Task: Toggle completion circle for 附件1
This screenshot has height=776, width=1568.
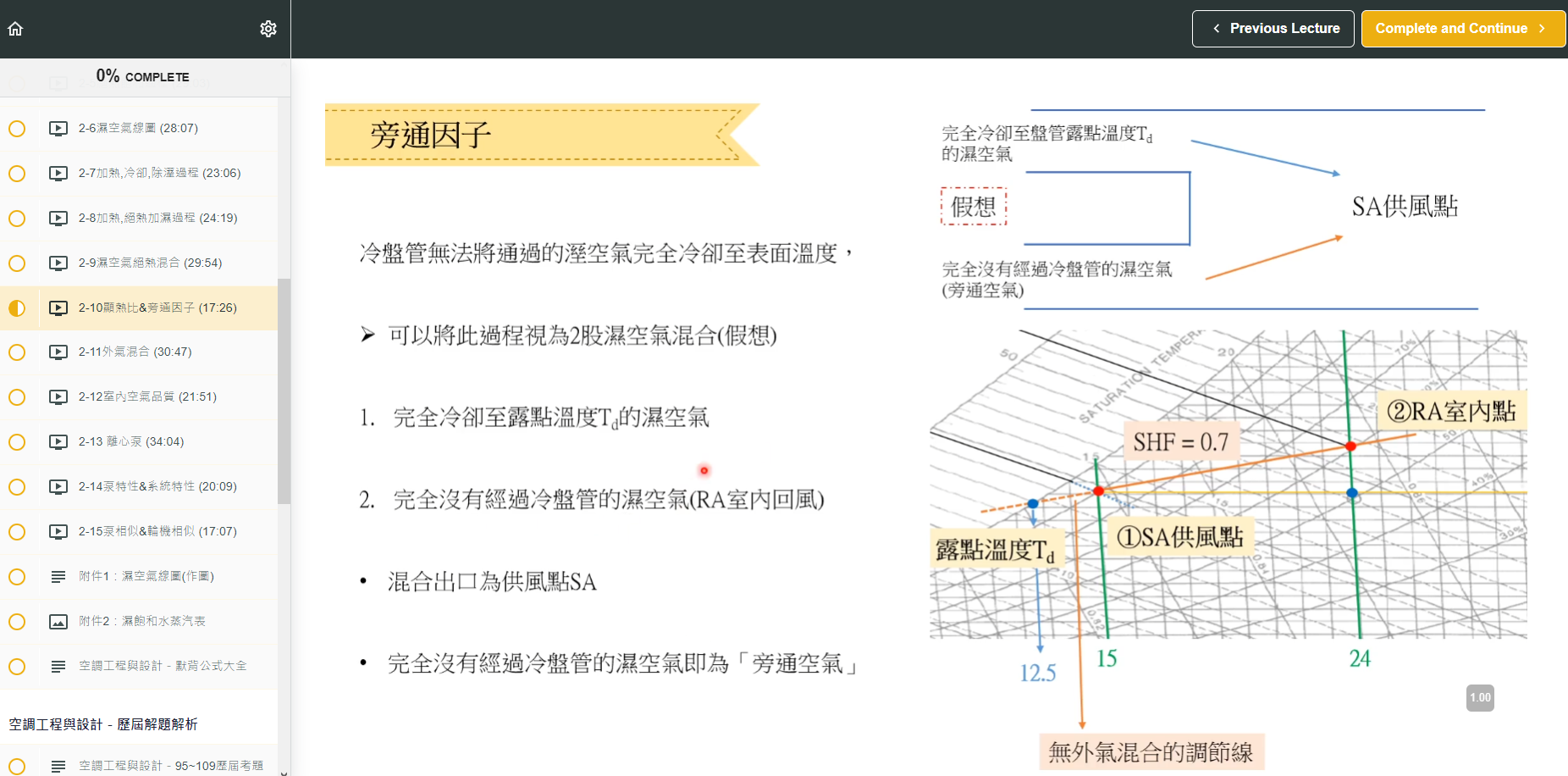Action: pos(17,577)
